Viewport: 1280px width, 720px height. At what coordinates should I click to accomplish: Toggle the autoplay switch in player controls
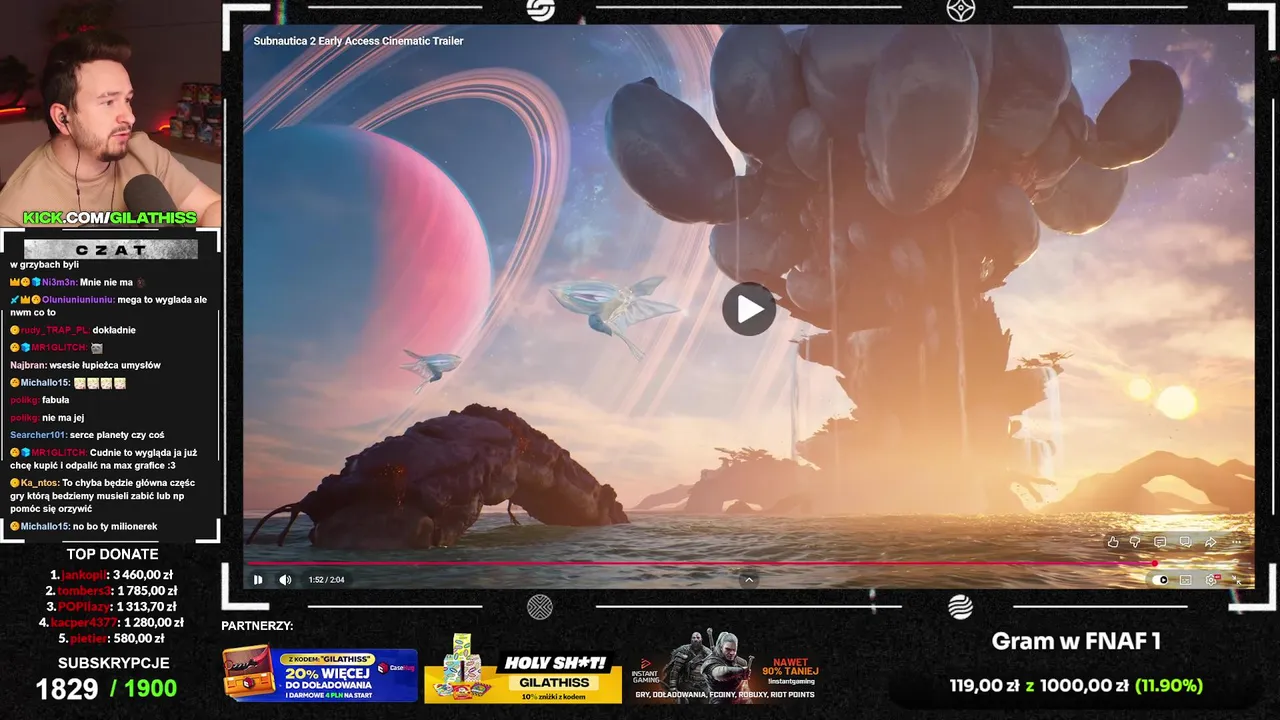pos(1160,580)
